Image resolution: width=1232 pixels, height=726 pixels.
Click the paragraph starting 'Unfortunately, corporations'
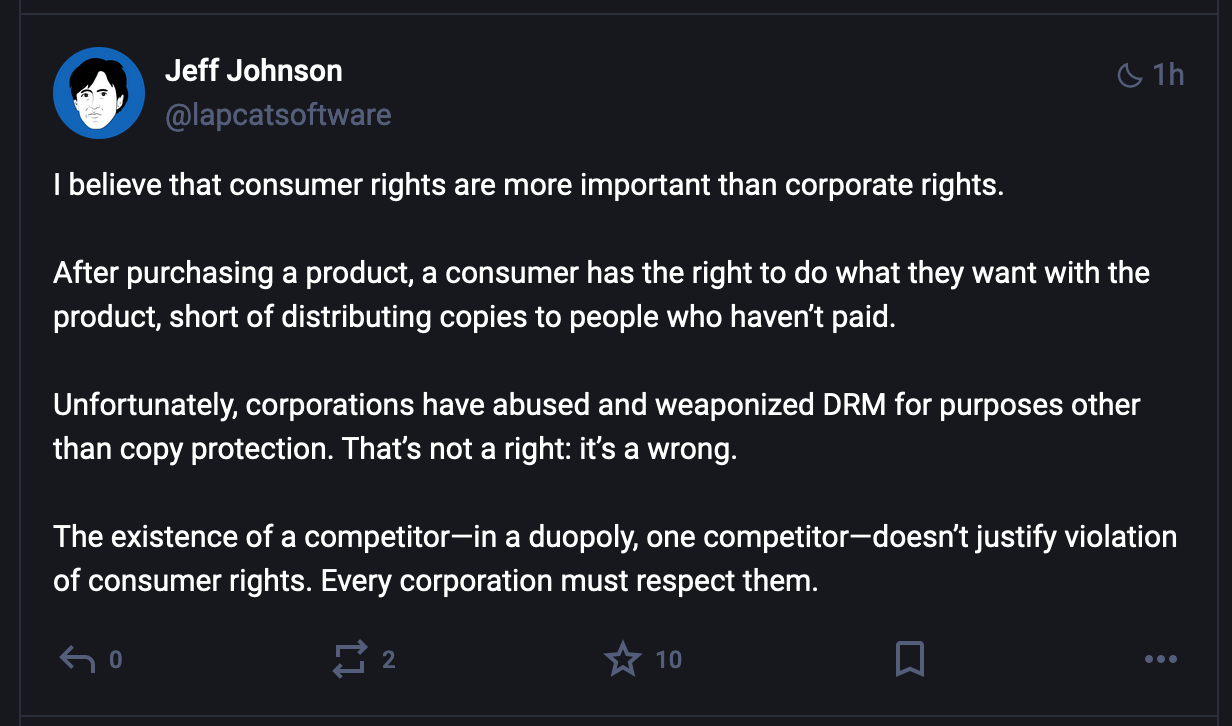[596, 427]
